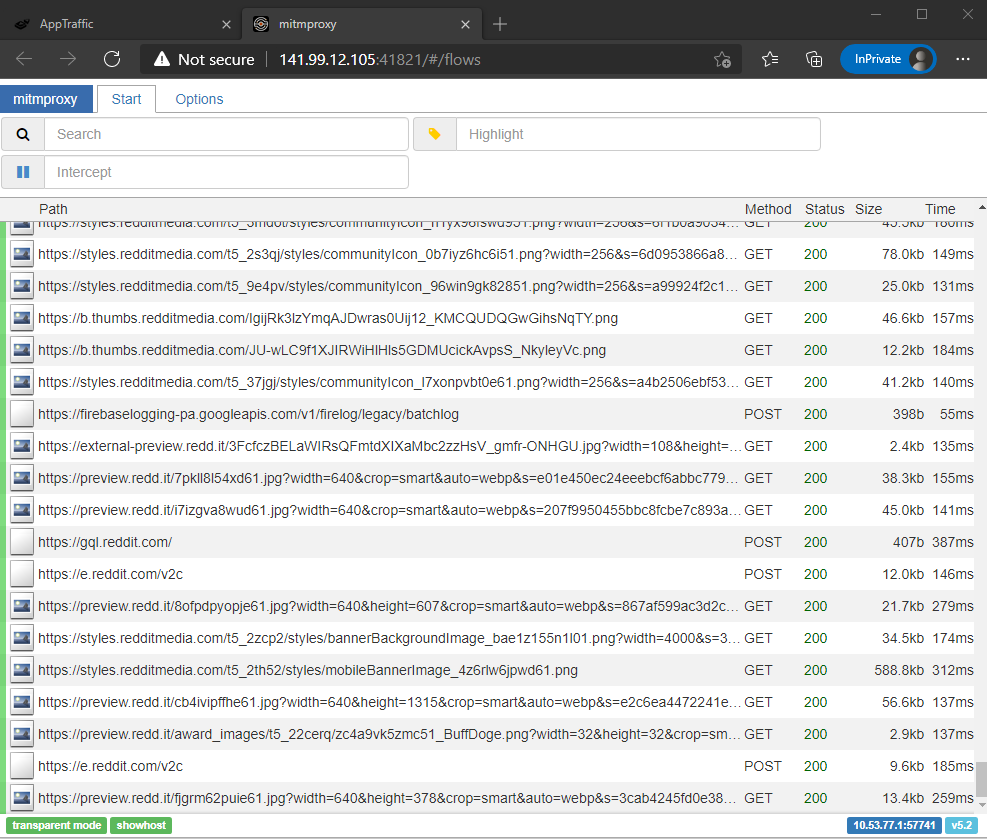Viewport: 987px width, 839px height.
Task: Click the yellow tag icon beside Highlight field
Action: [435, 133]
